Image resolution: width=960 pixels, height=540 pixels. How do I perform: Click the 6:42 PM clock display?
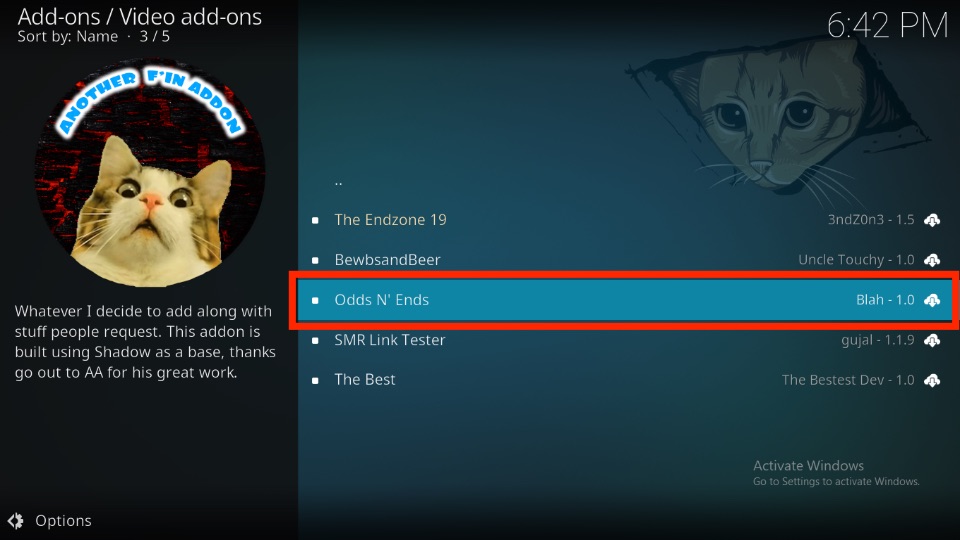point(887,26)
